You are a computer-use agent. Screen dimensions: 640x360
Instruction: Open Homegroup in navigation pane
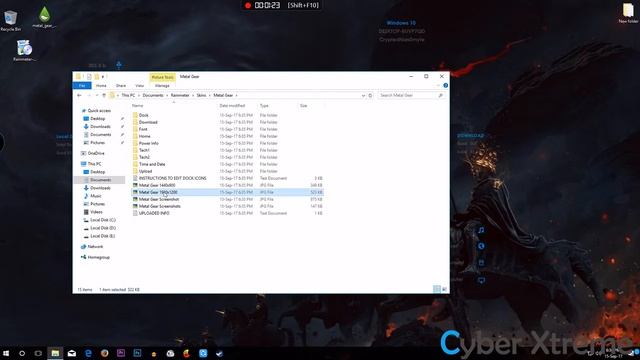click(96, 258)
